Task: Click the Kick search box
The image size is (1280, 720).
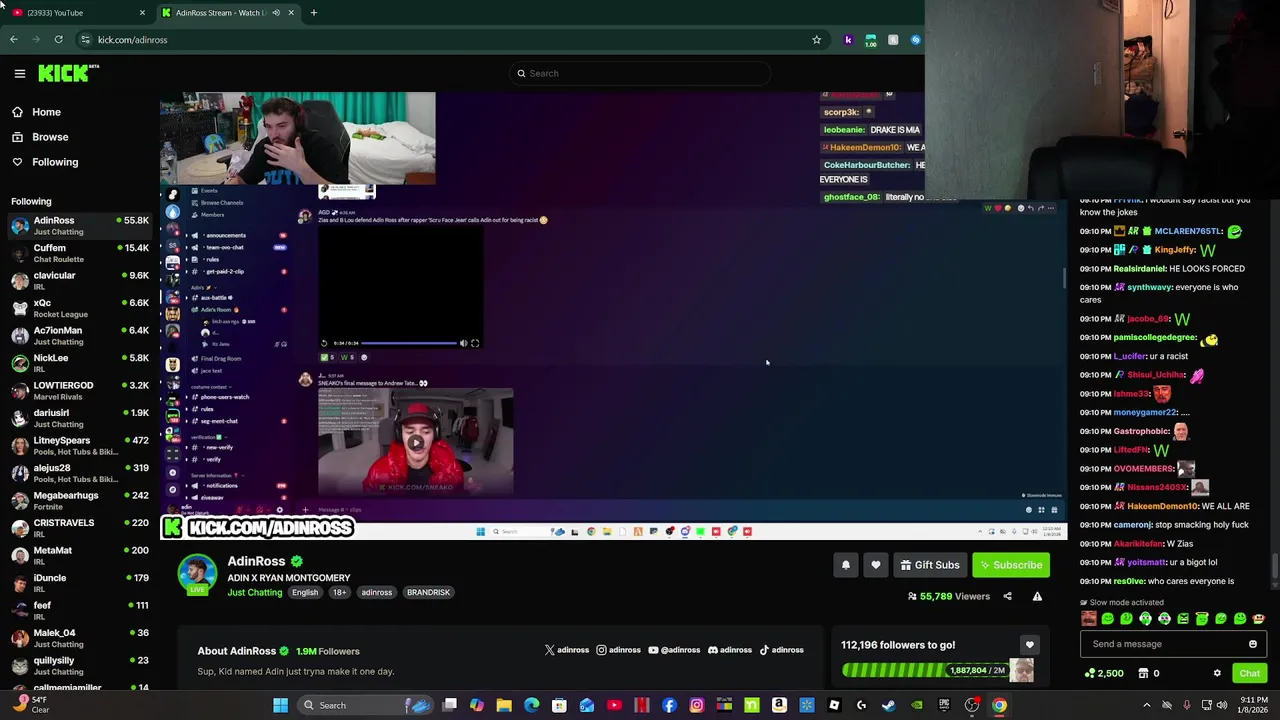Action: pos(640,73)
